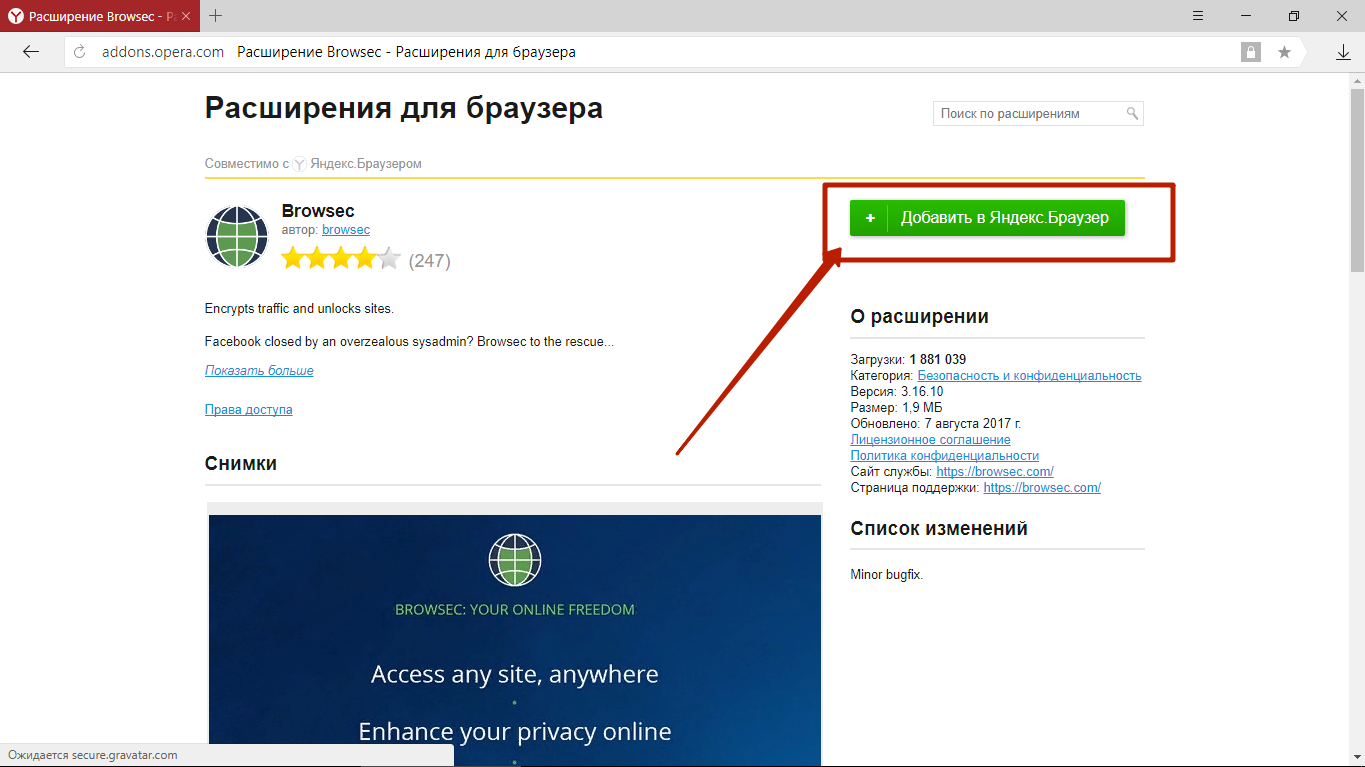
Task: Click the Снимки section heading
Action: pos(241,463)
